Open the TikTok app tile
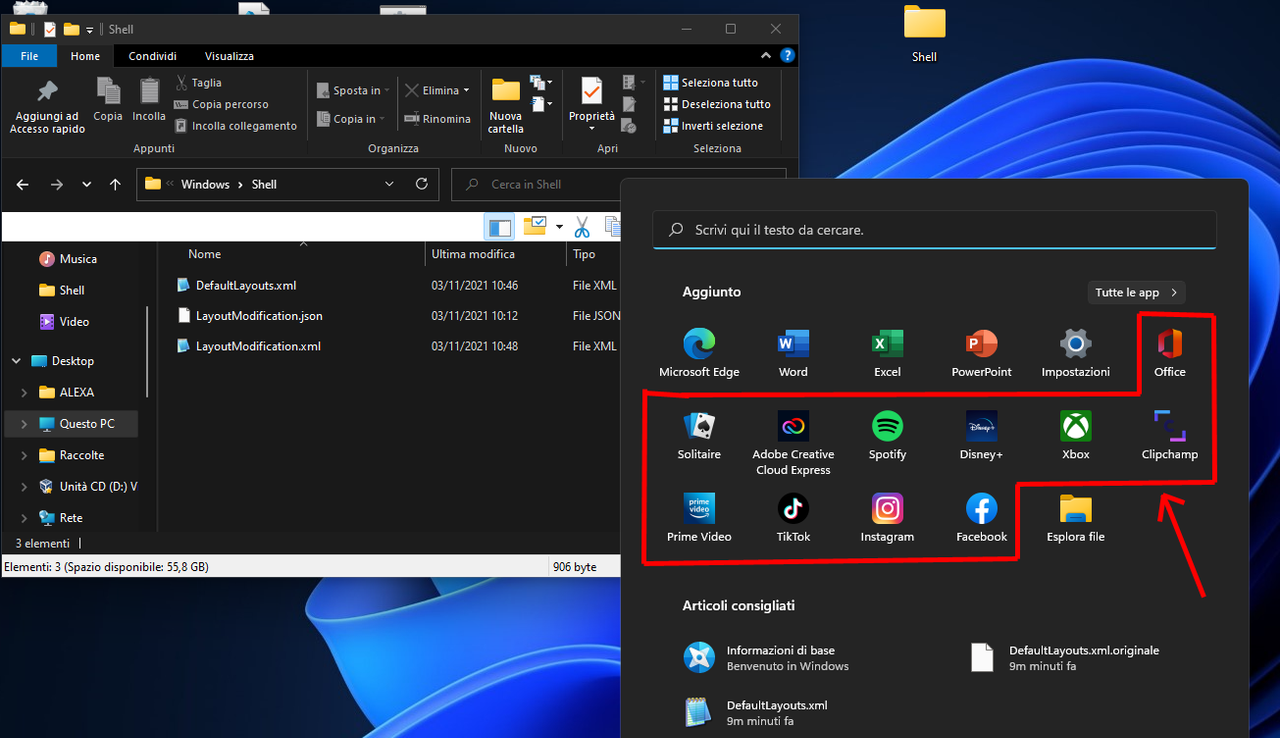 tap(793, 518)
